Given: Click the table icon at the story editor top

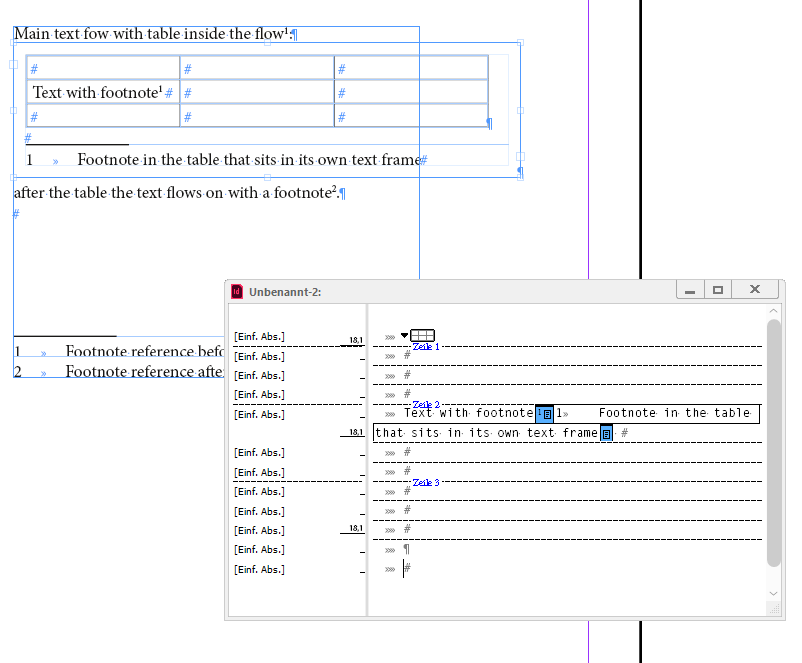Looking at the screenshot, I should tap(422, 334).
